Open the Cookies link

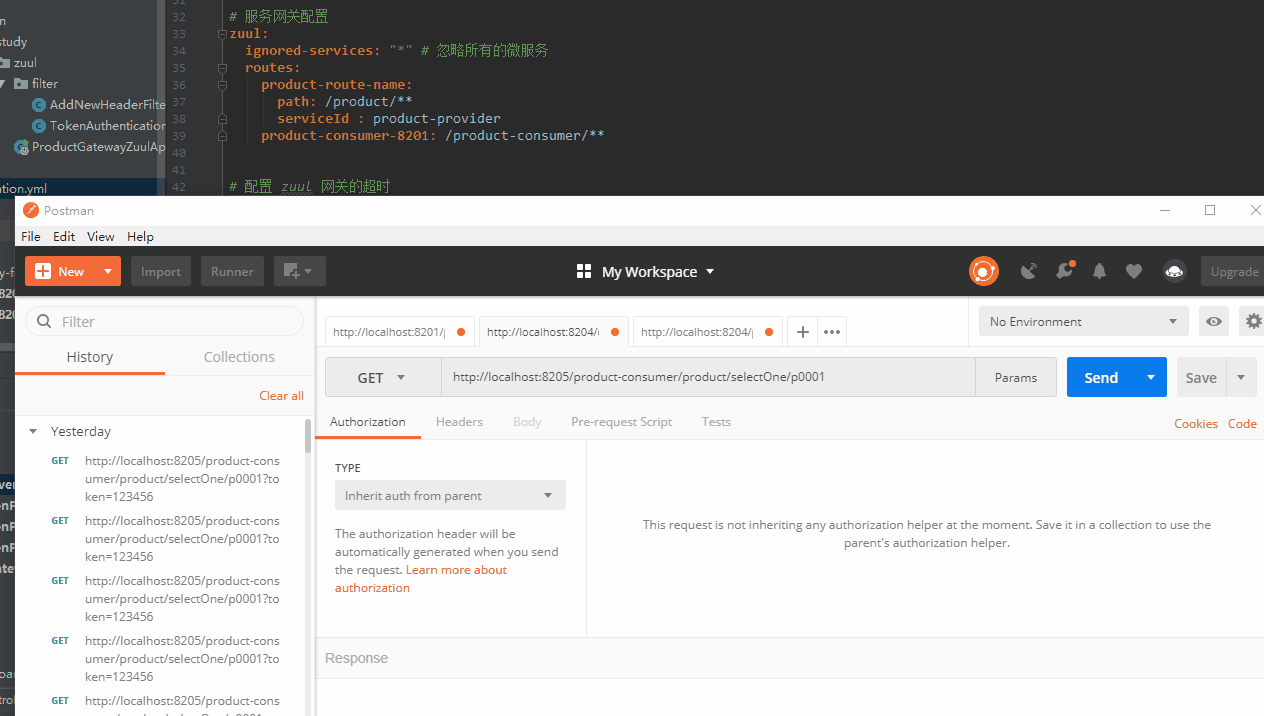[1196, 423]
